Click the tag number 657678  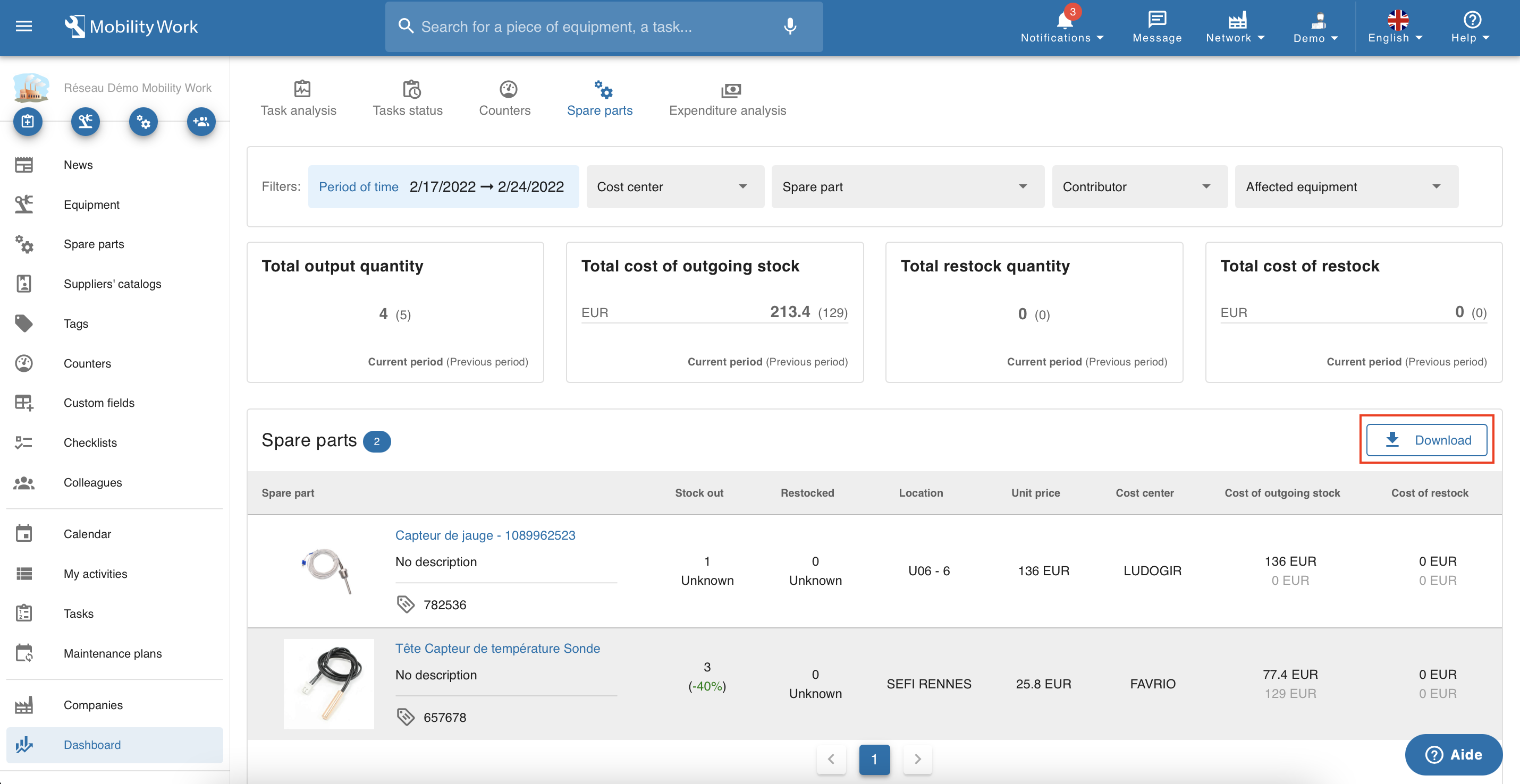click(445, 718)
